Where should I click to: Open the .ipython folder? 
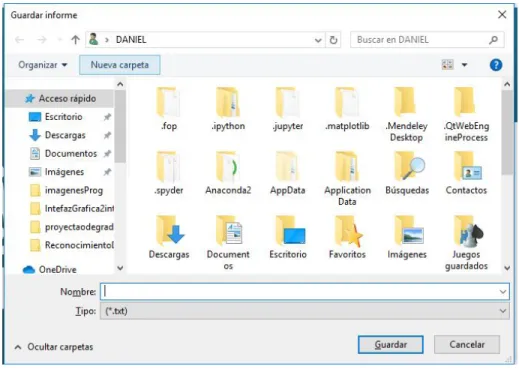pos(228,108)
